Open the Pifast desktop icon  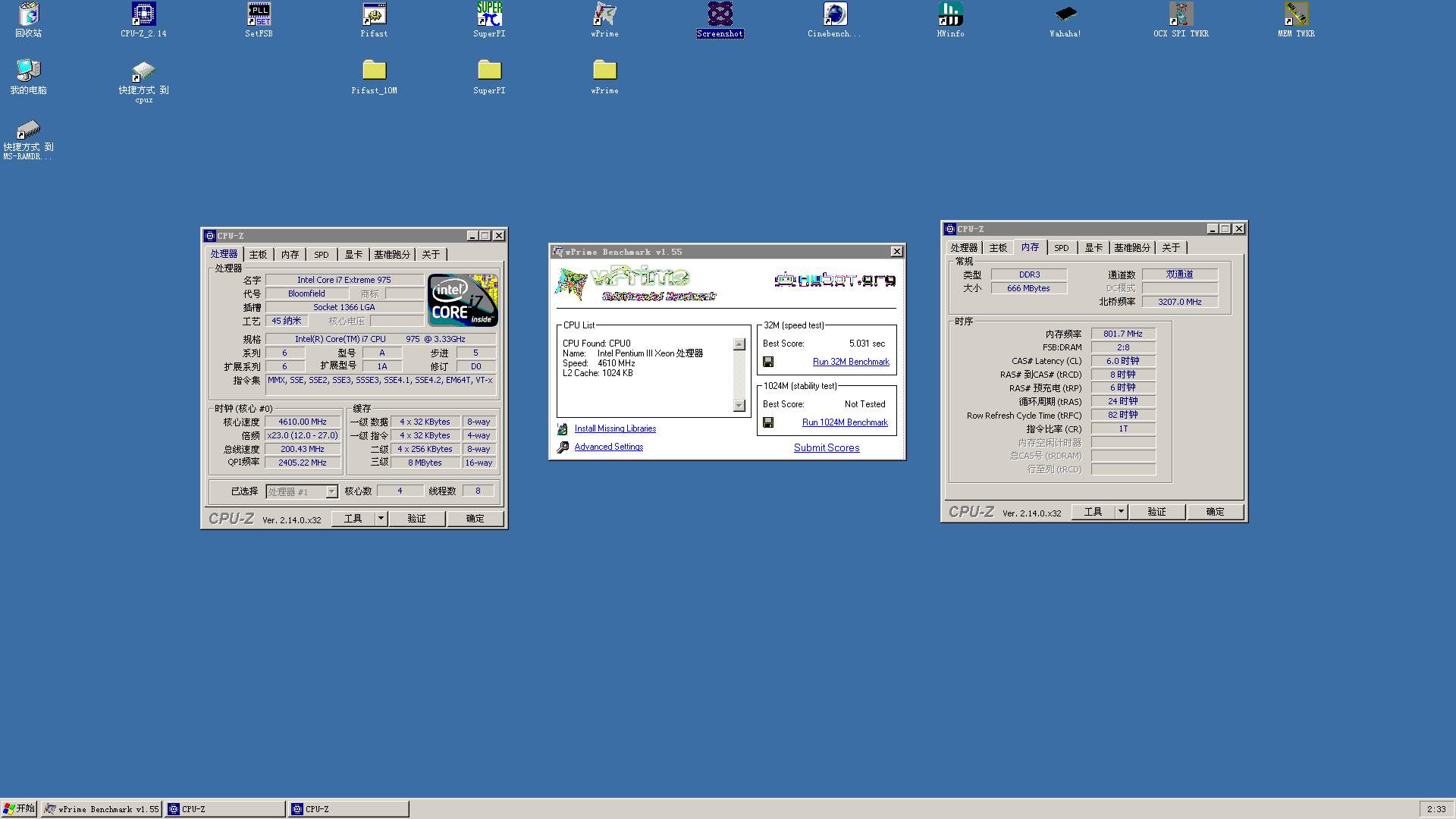pyautogui.click(x=374, y=20)
